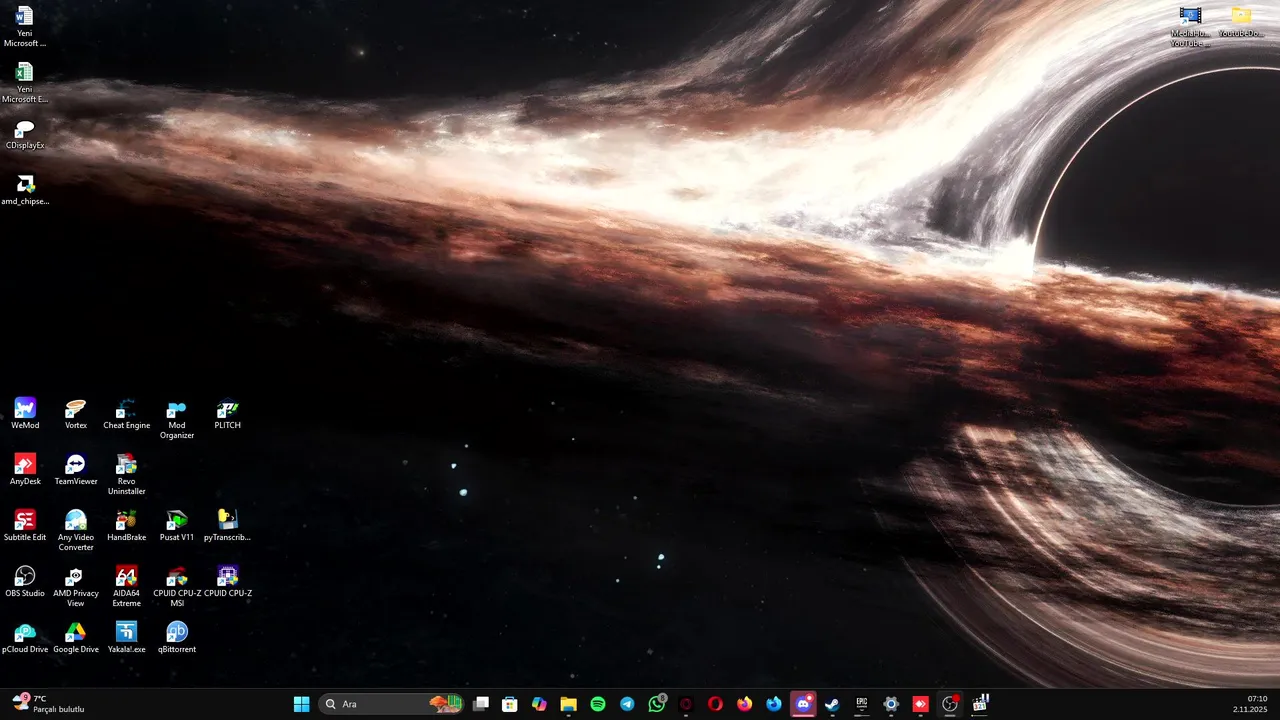Switch to Discord on the taskbar

803,704
